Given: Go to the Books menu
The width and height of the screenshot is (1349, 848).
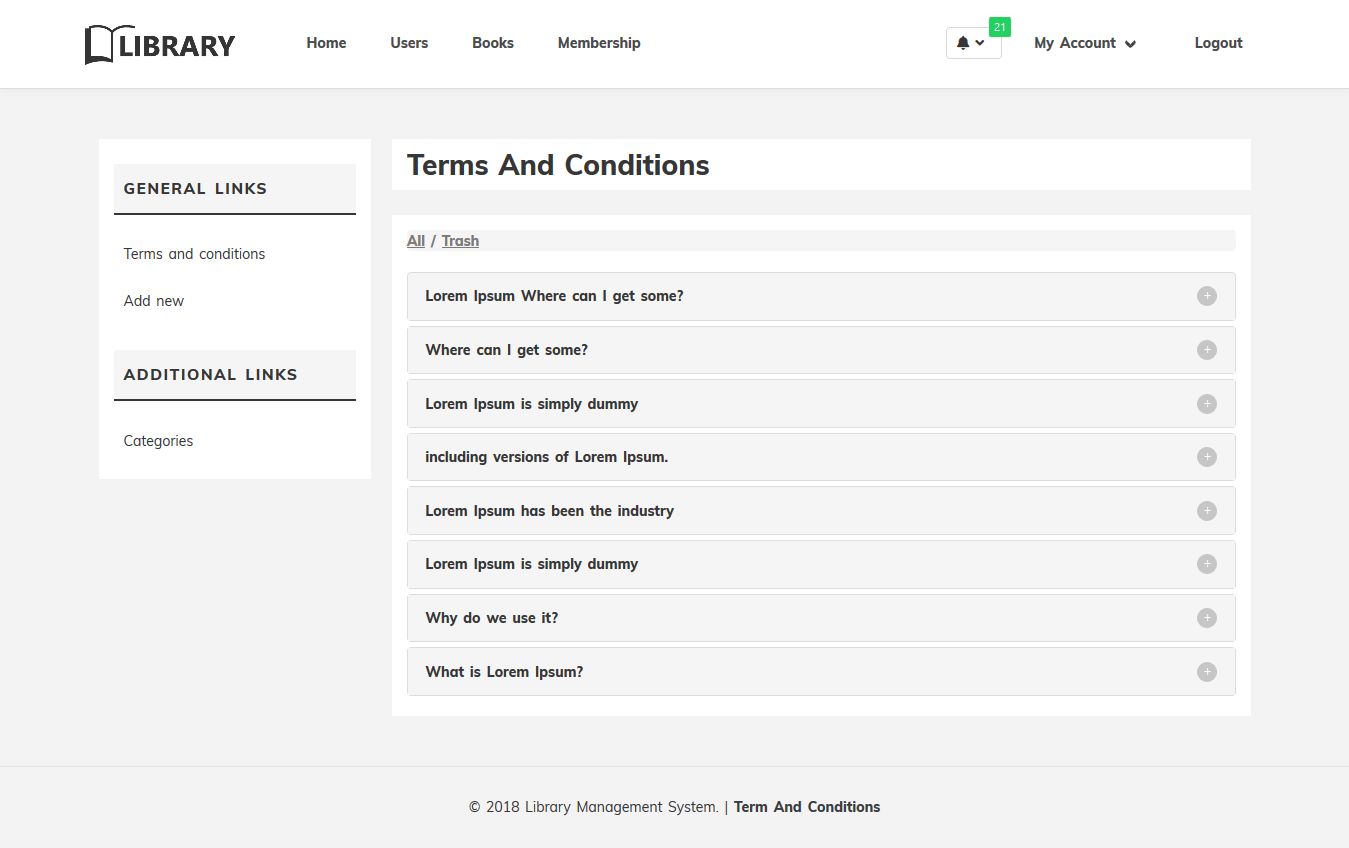Looking at the screenshot, I should (493, 43).
